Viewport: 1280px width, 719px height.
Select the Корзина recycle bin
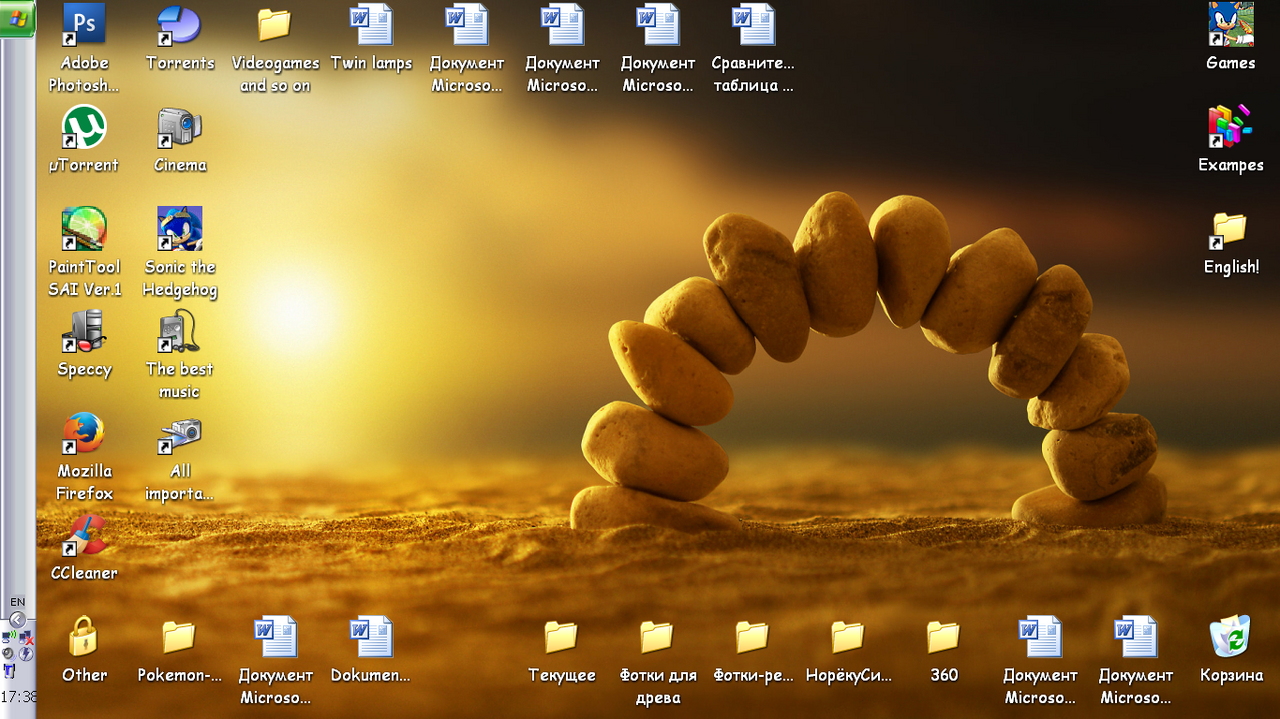click(1230, 638)
